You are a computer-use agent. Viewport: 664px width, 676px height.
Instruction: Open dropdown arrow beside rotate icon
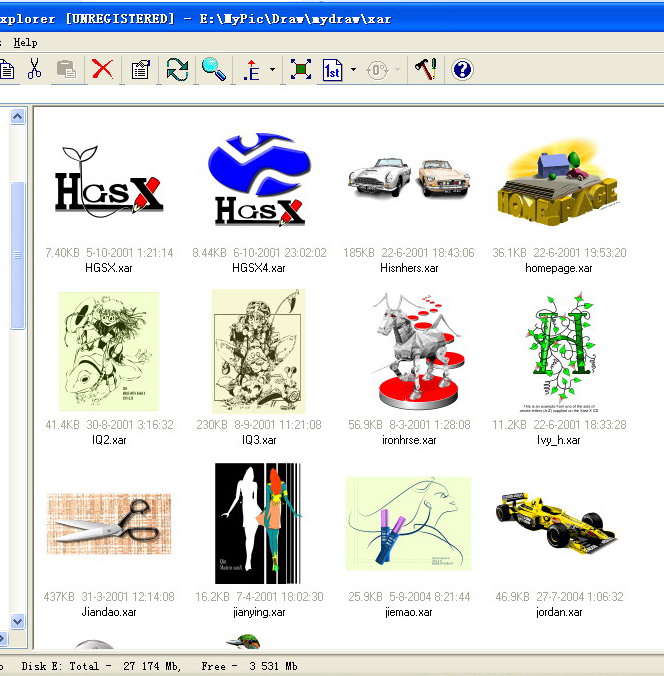[398, 69]
